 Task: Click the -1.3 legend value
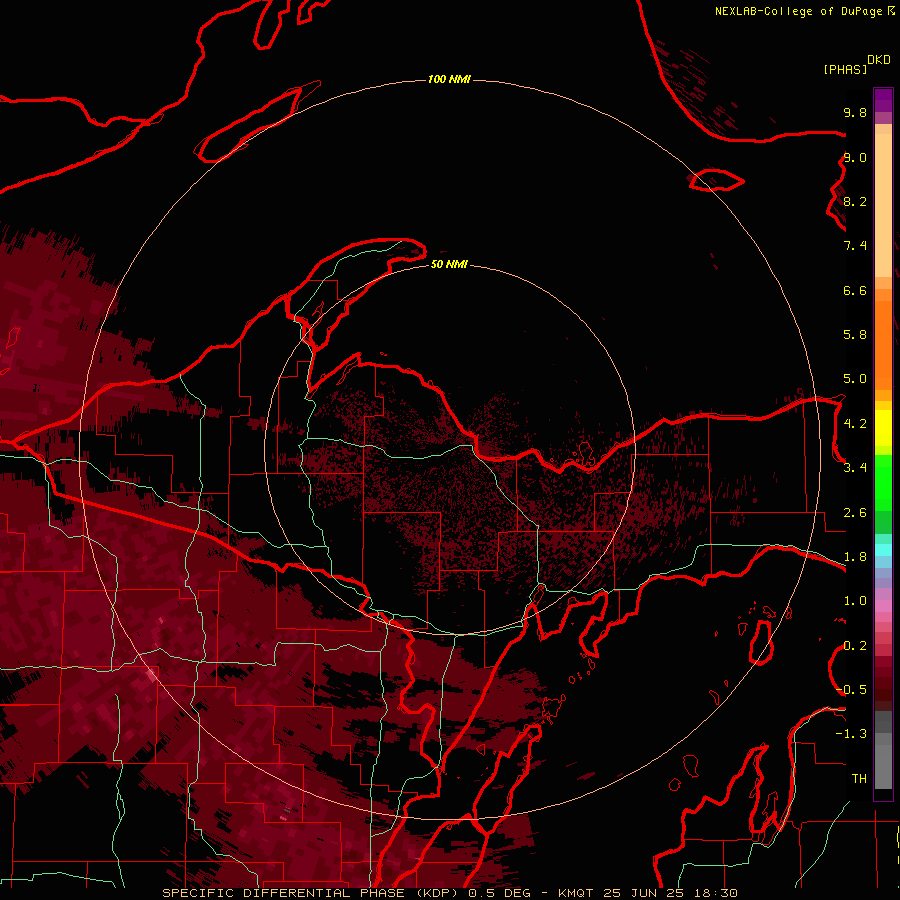(852, 734)
